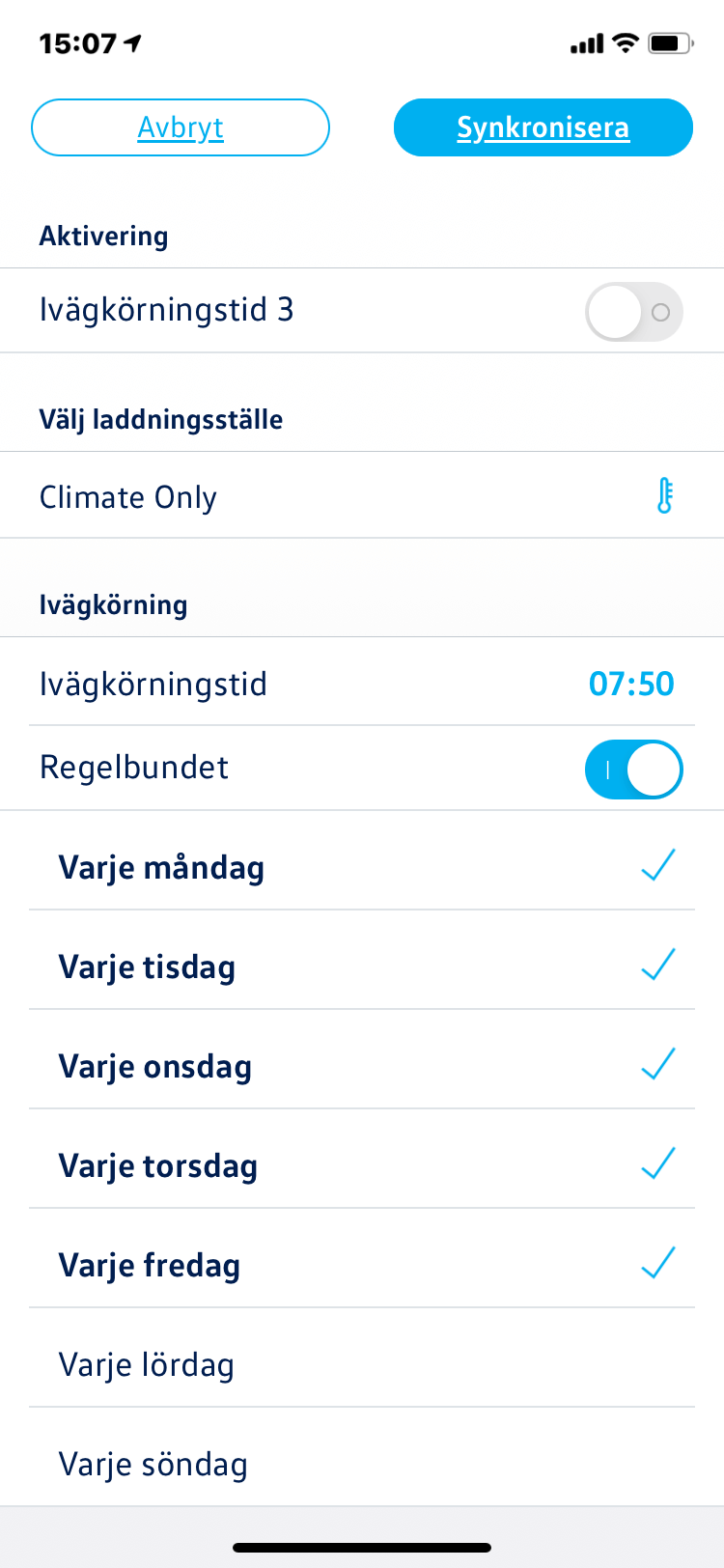Check Varje lördag
Viewport: 724px width, 1568px height.
pyautogui.click(x=362, y=1363)
